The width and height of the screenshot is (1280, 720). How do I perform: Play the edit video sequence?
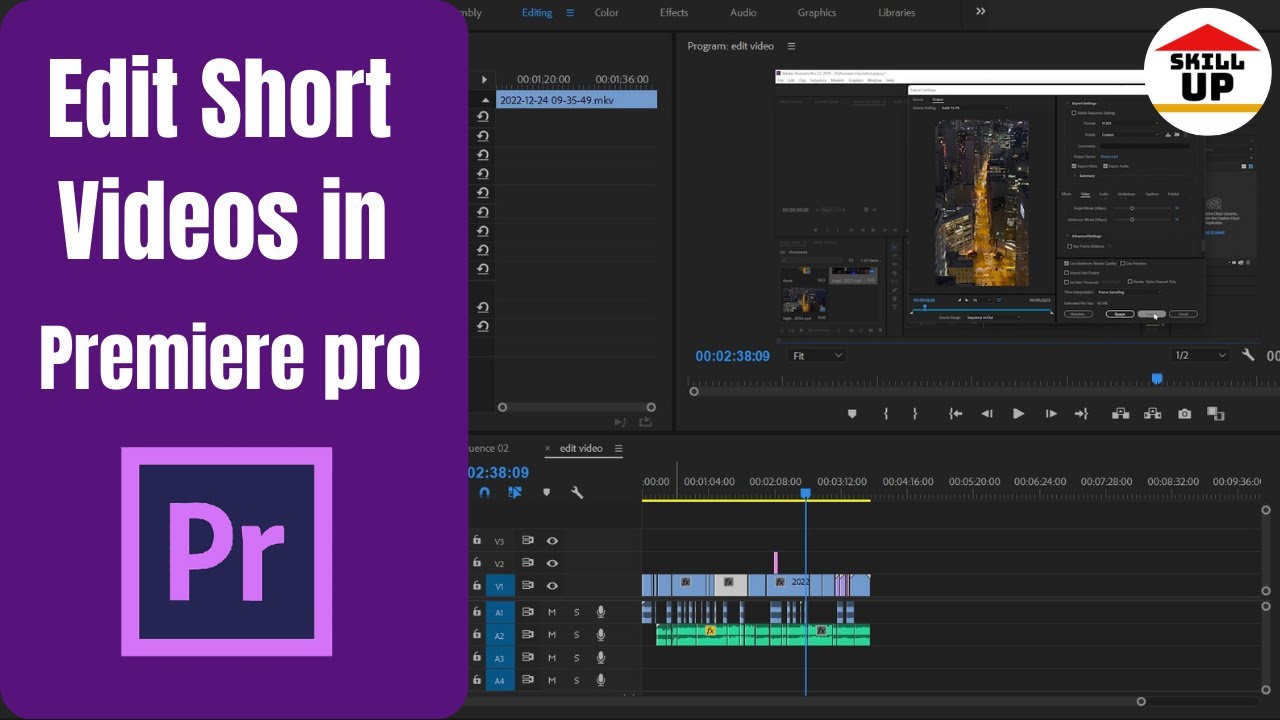(x=1018, y=413)
